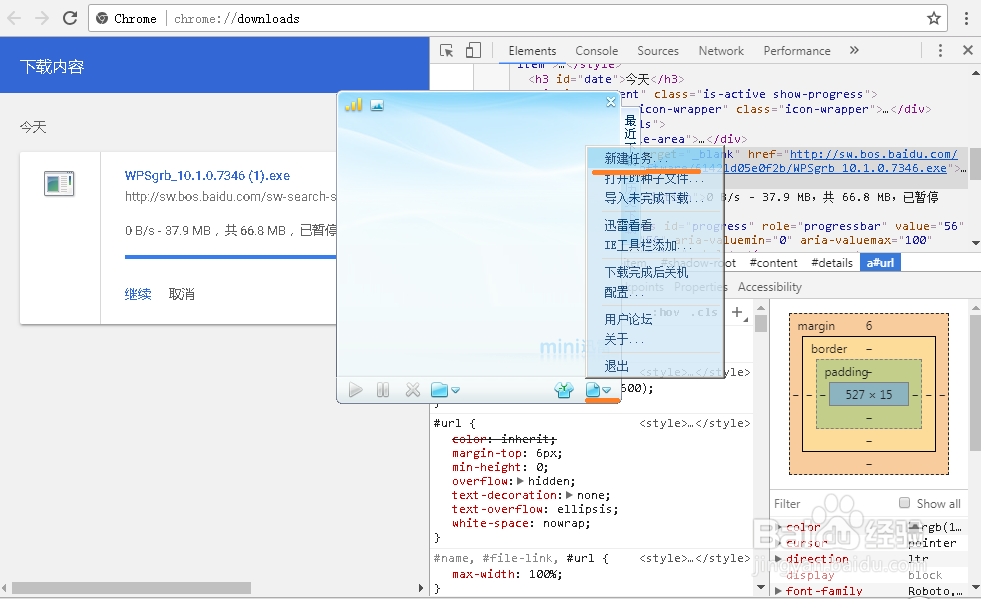
Task: Delete task with the X toolbar icon in mini Xunlei
Action: 412,390
